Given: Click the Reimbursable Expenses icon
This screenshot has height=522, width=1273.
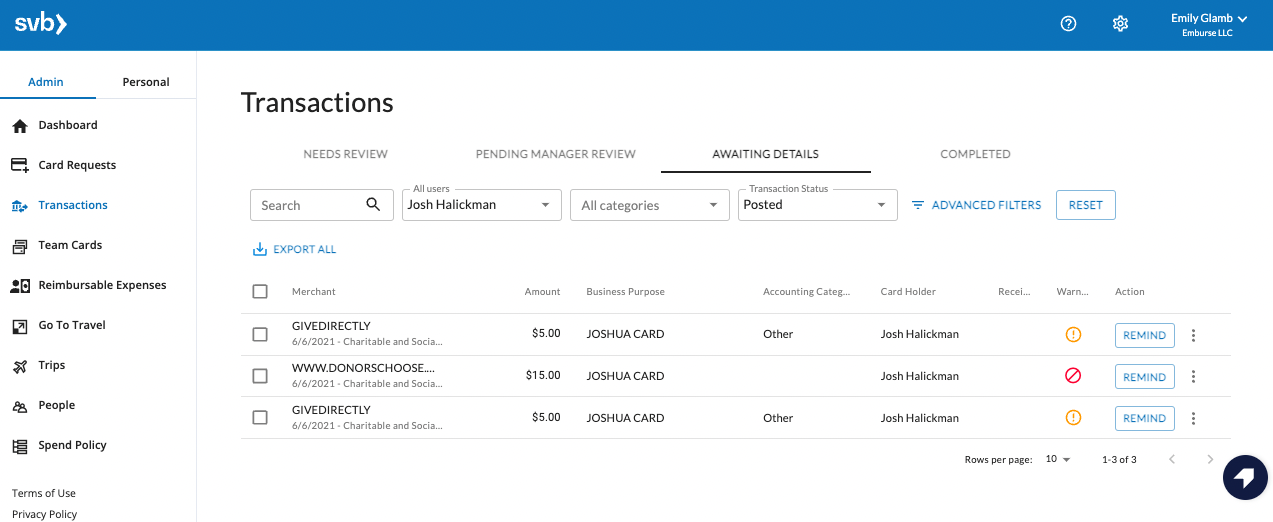Looking at the screenshot, I should click(x=20, y=285).
